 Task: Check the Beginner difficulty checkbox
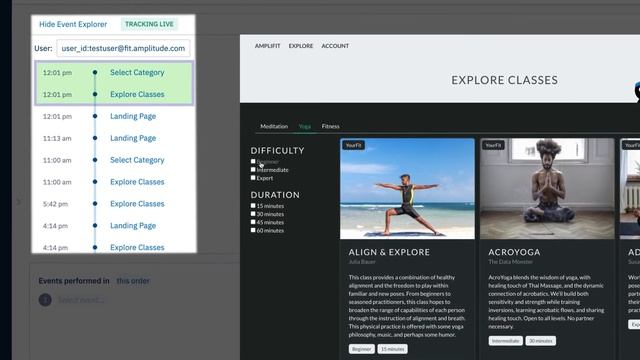click(x=253, y=161)
